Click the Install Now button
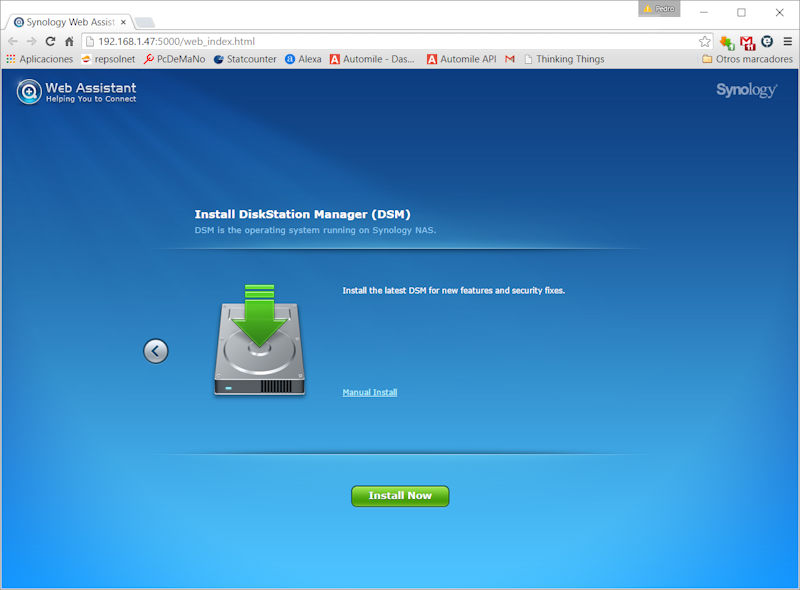The width and height of the screenshot is (800, 590). coord(400,496)
